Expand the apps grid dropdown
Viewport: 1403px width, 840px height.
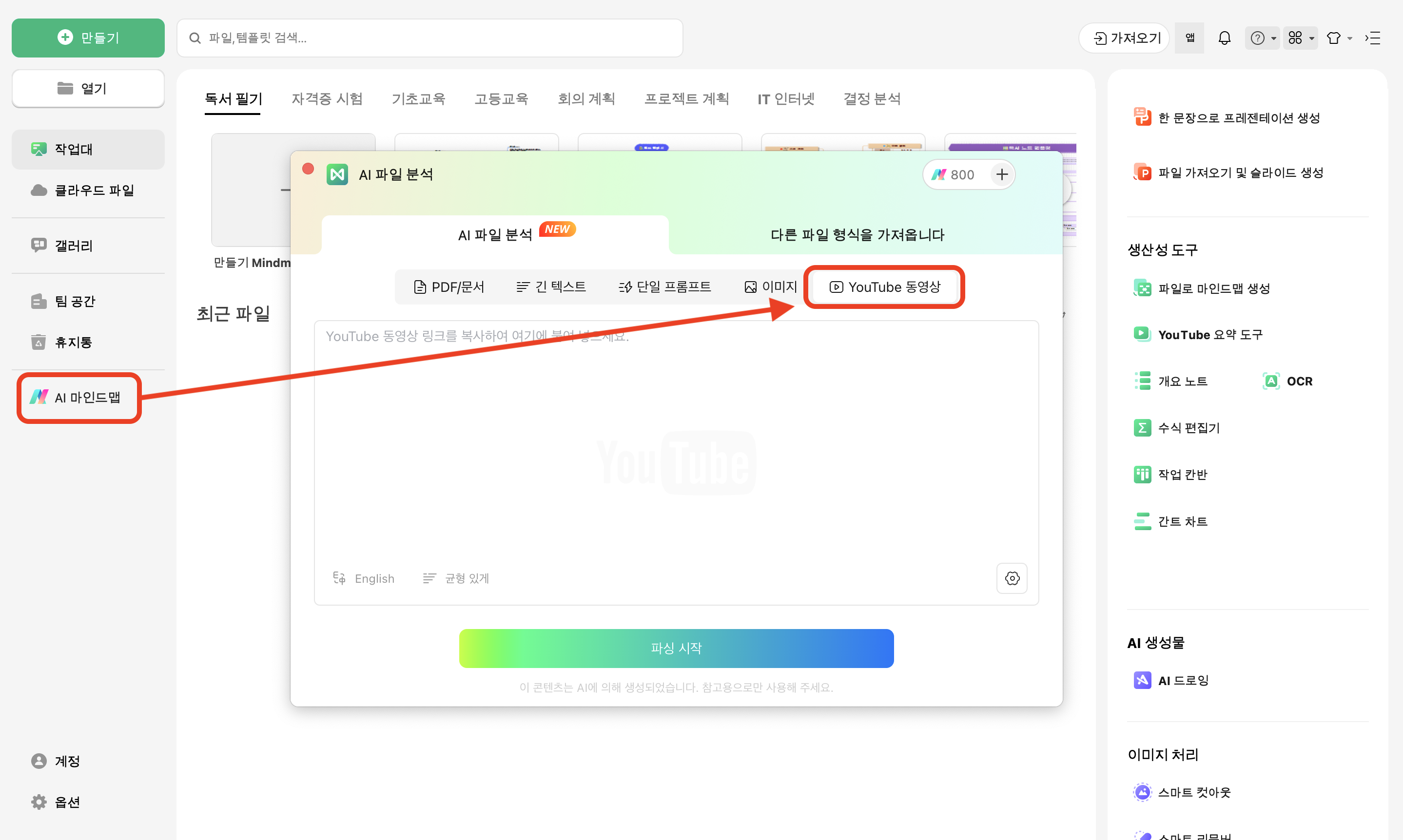[1300, 38]
